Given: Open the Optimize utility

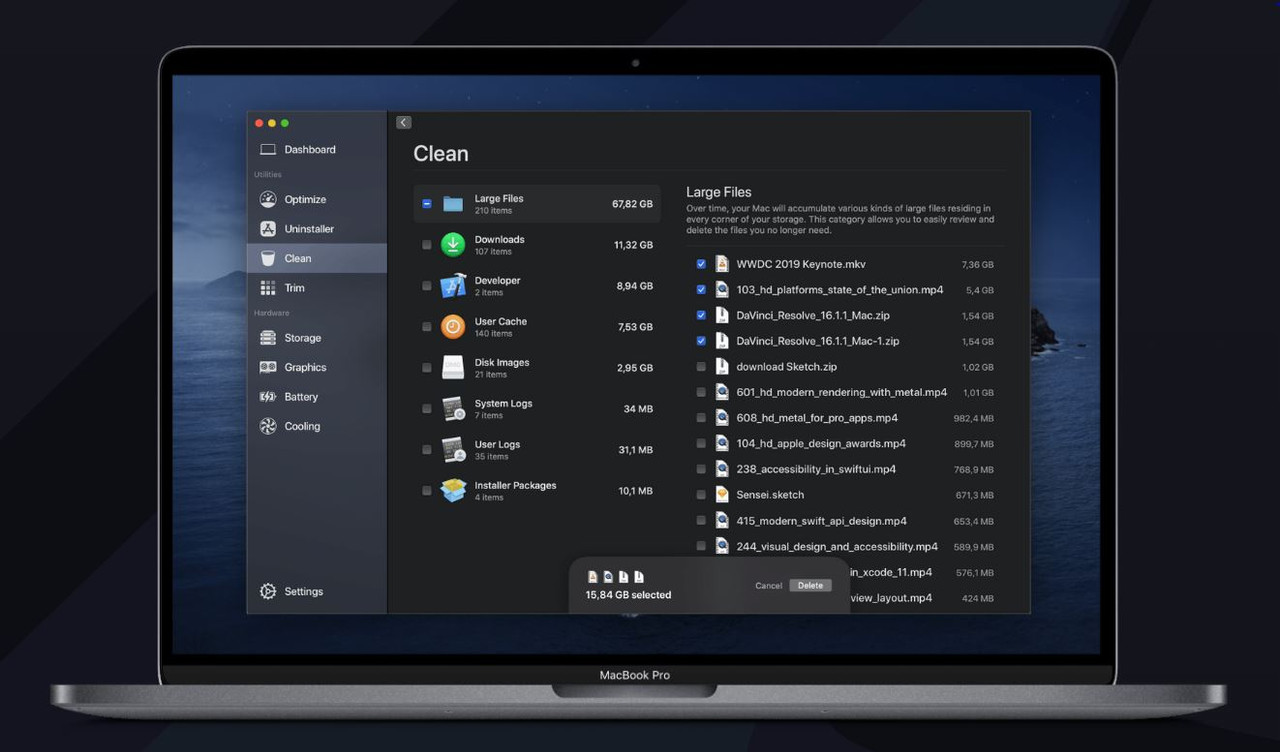Looking at the screenshot, I should pos(316,199).
